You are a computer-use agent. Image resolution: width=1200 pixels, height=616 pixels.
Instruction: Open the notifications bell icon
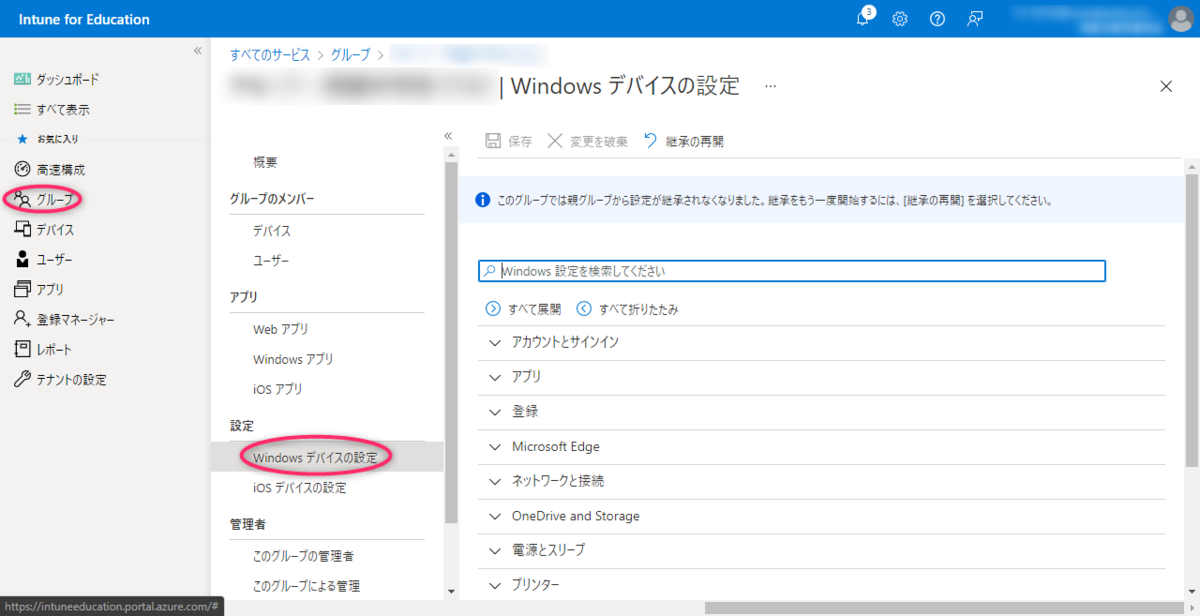[864, 19]
